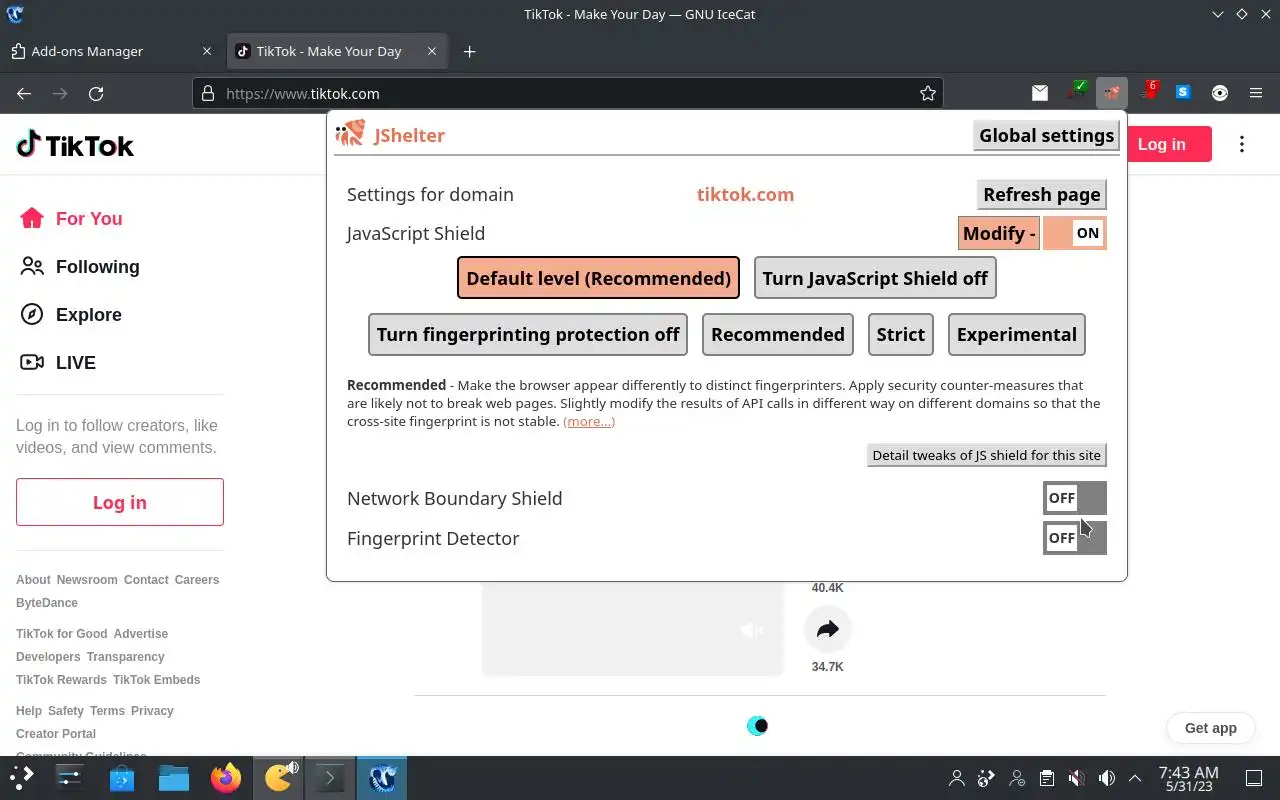Open the Privacy footer link
Screen dimensions: 1280x800
tap(152, 711)
